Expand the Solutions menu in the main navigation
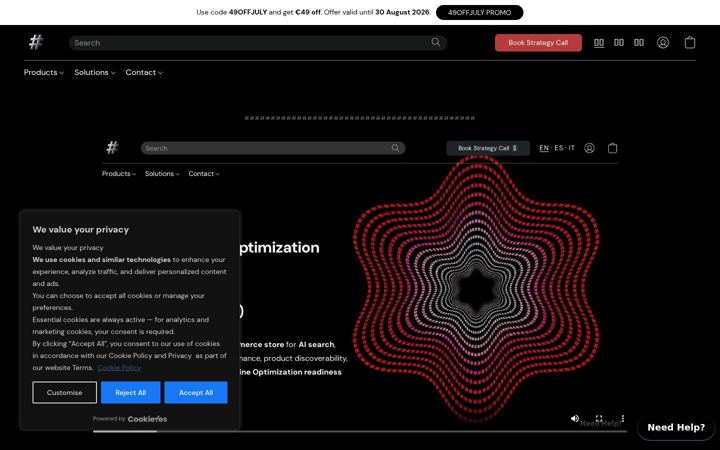 (95, 73)
